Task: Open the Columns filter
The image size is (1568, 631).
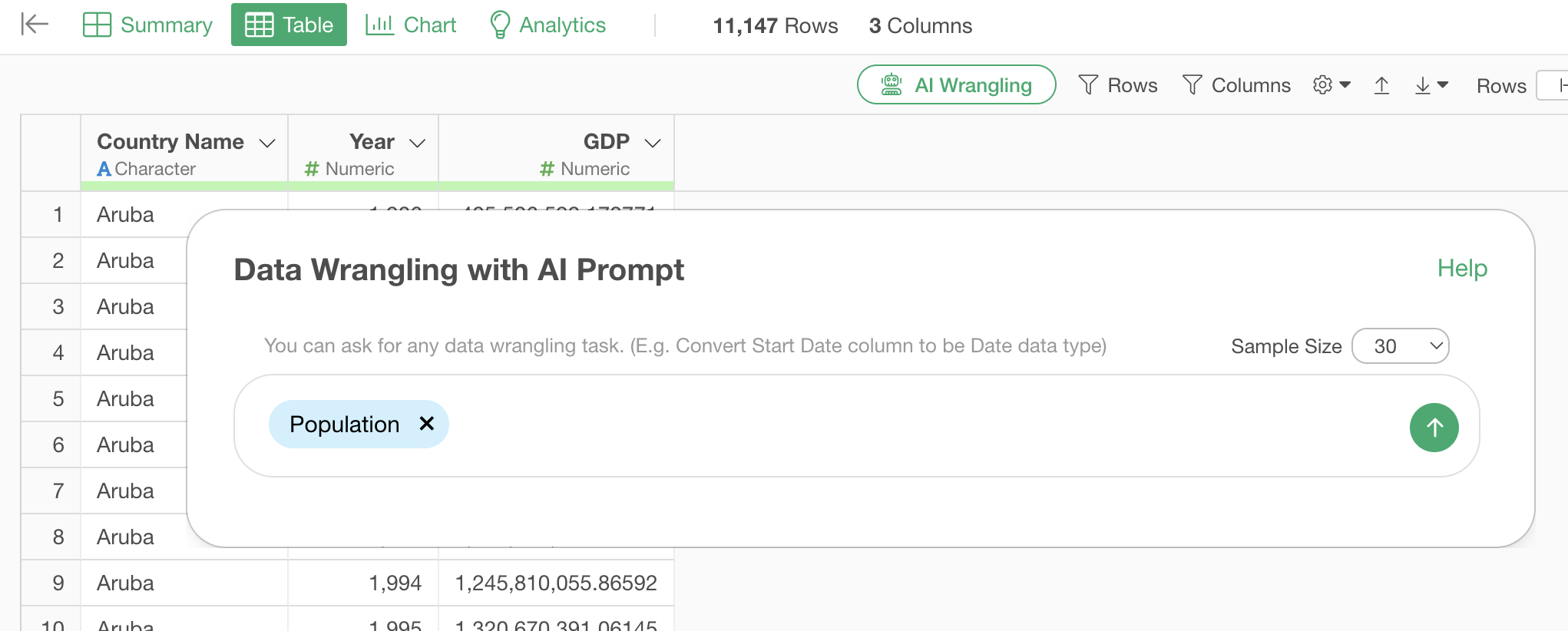Action: (x=1236, y=85)
